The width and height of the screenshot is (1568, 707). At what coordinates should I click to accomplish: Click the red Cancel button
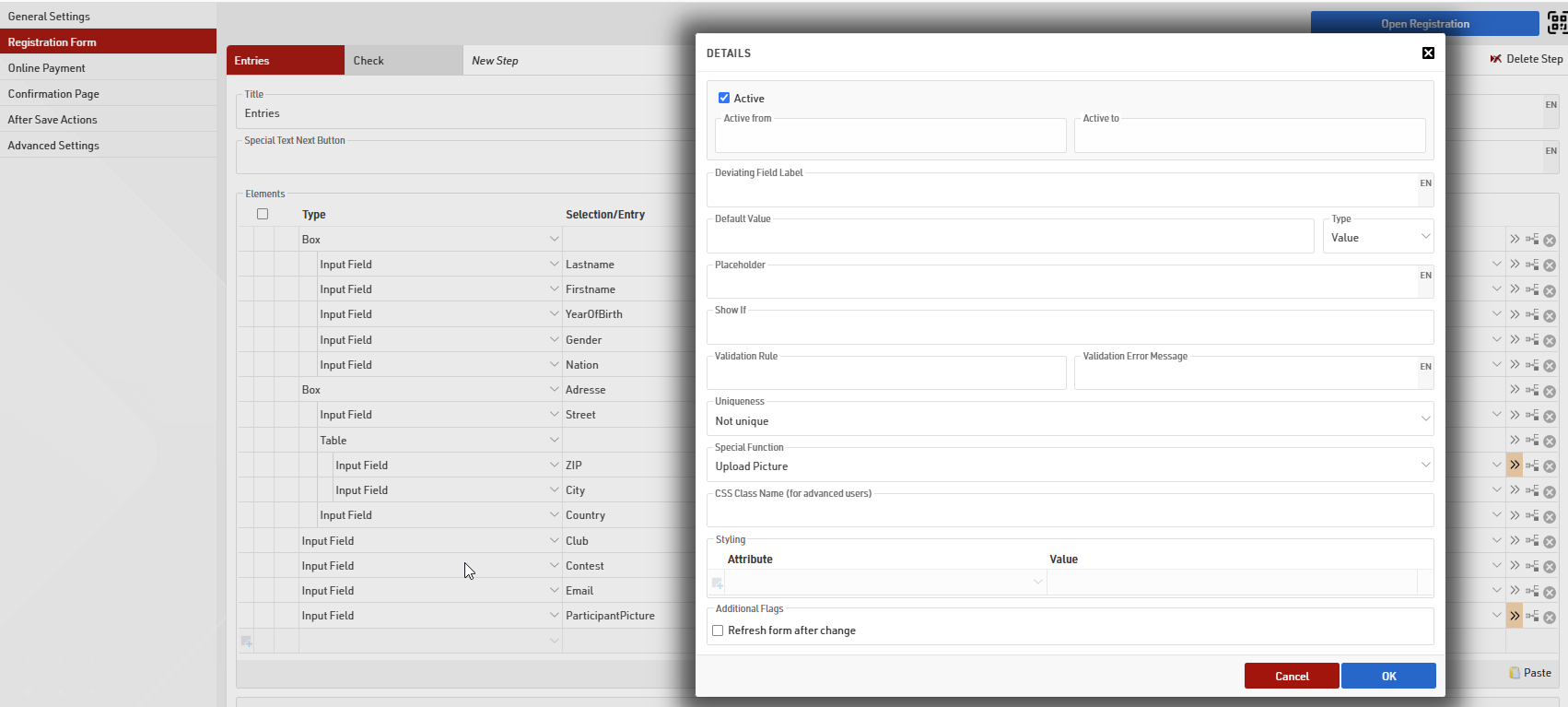(1291, 676)
